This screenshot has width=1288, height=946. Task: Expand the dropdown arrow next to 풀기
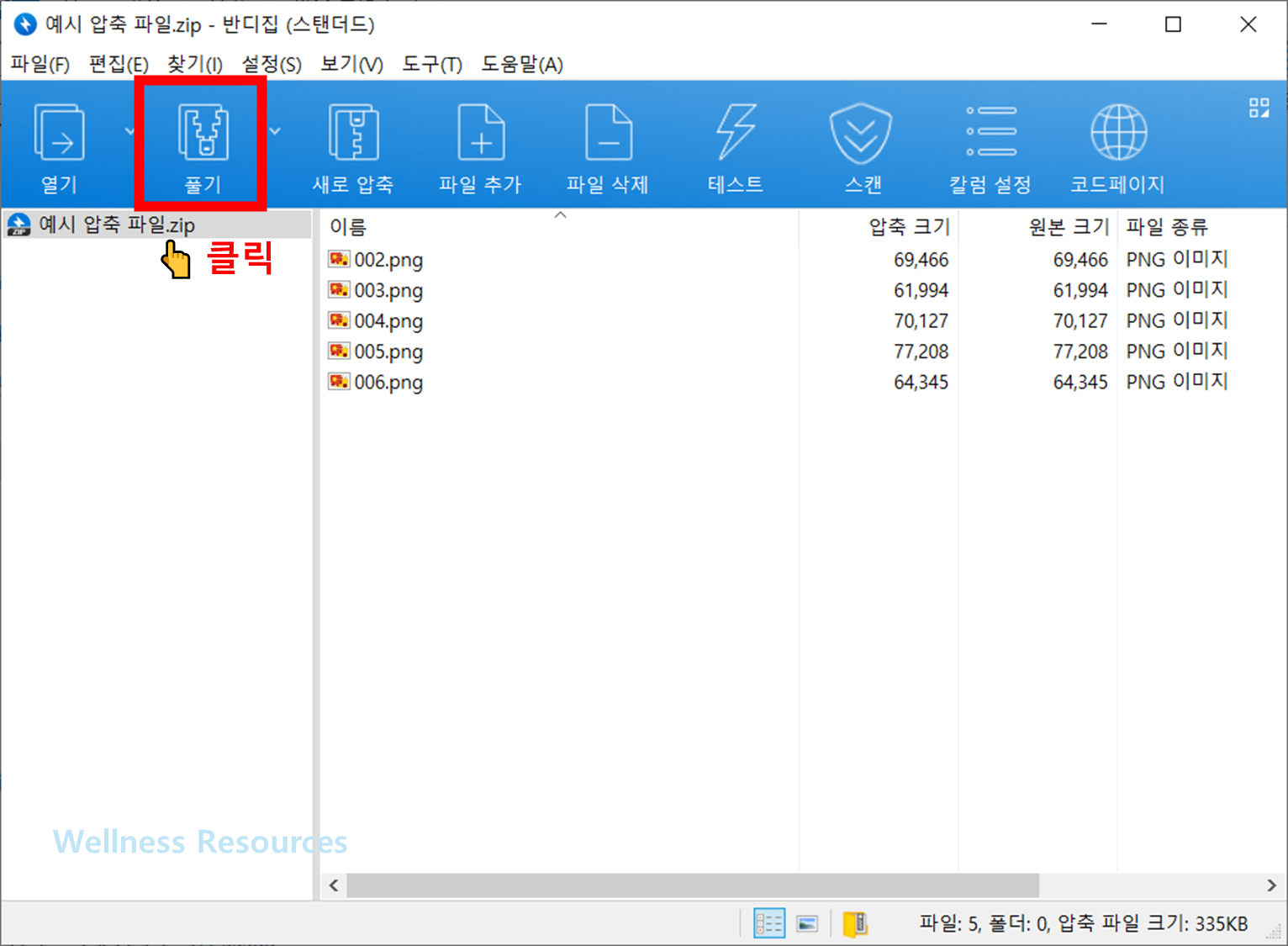tap(275, 131)
